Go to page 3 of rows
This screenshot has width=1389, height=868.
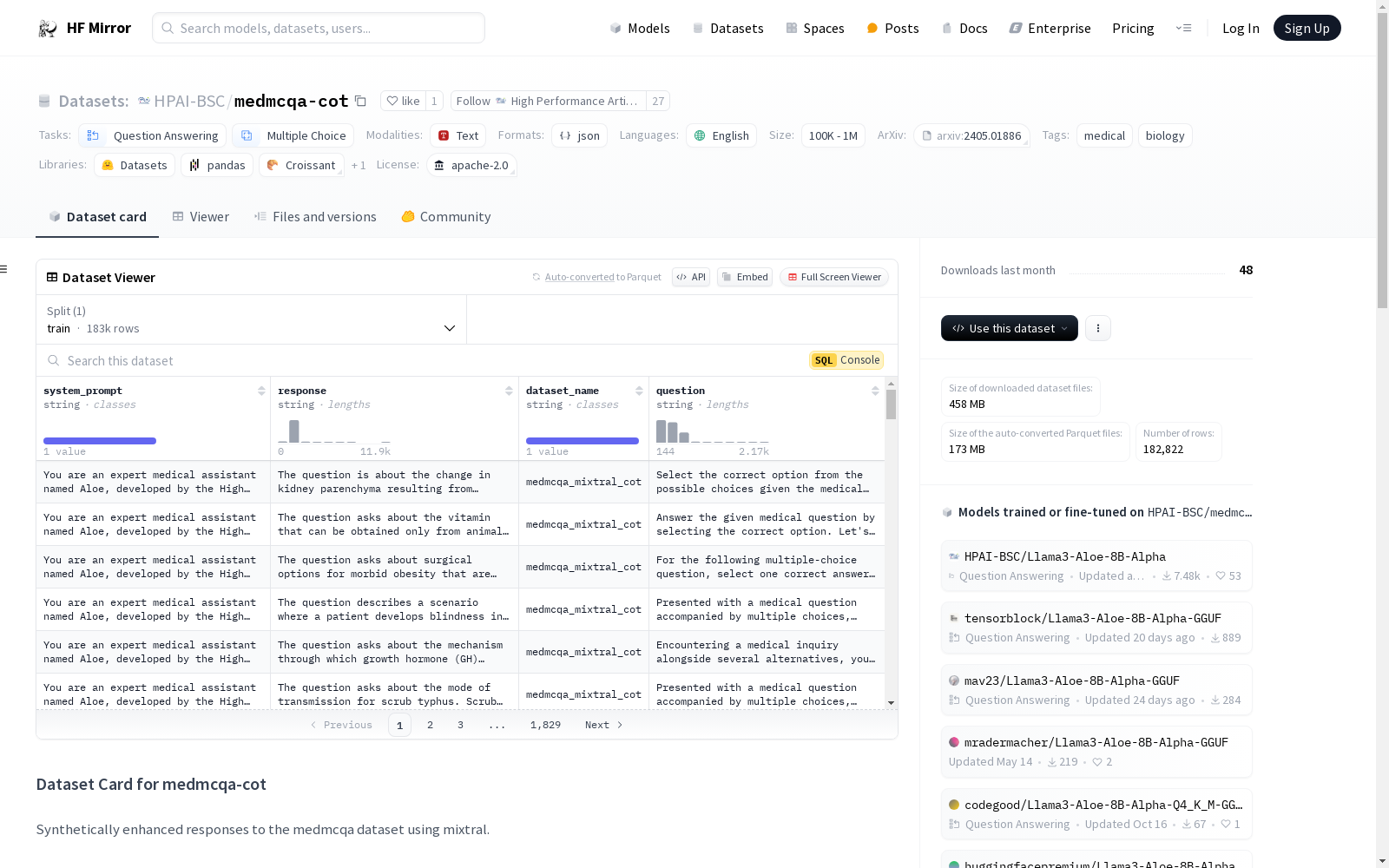pos(460,725)
